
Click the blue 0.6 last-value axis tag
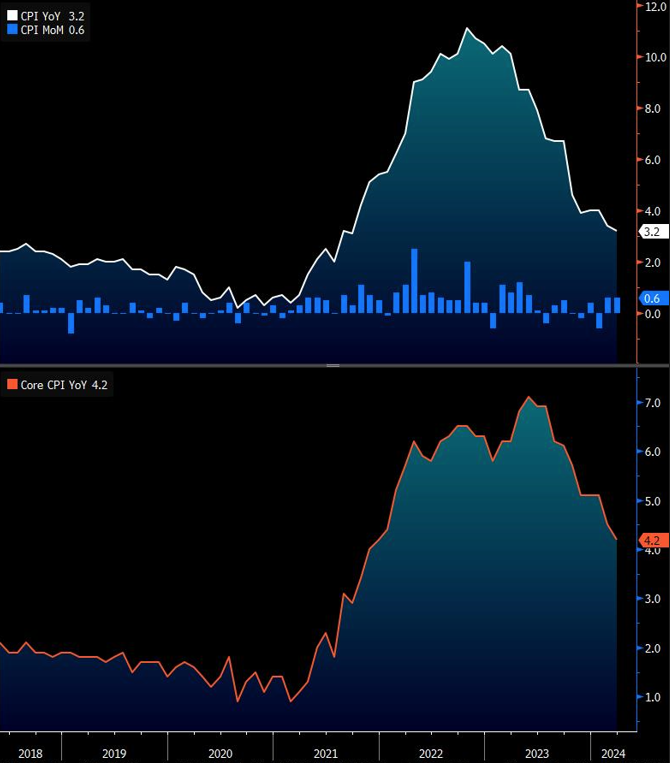(x=653, y=298)
